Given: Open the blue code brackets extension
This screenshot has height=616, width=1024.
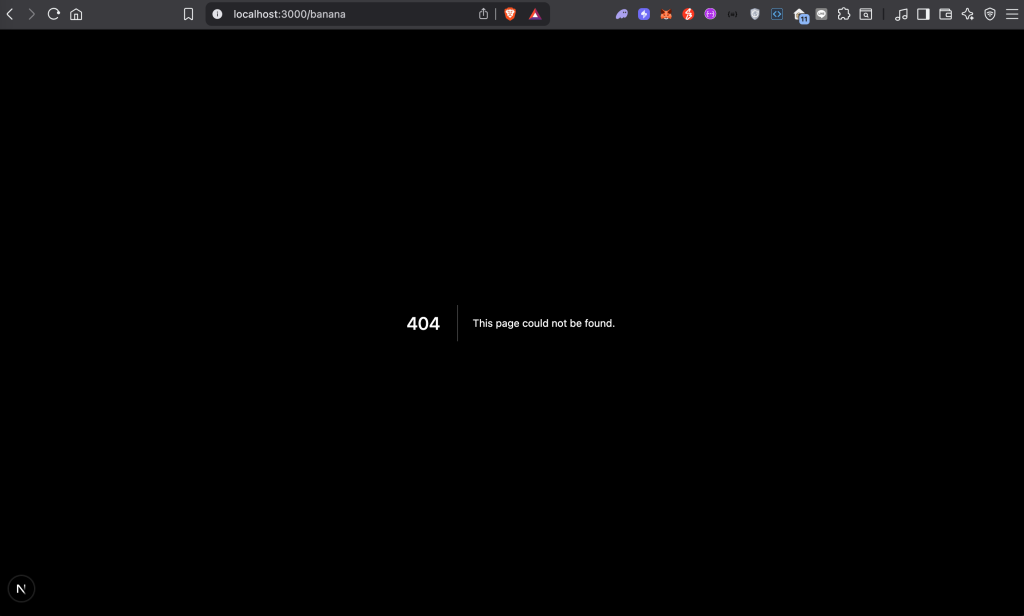Looking at the screenshot, I should coord(777,14).
